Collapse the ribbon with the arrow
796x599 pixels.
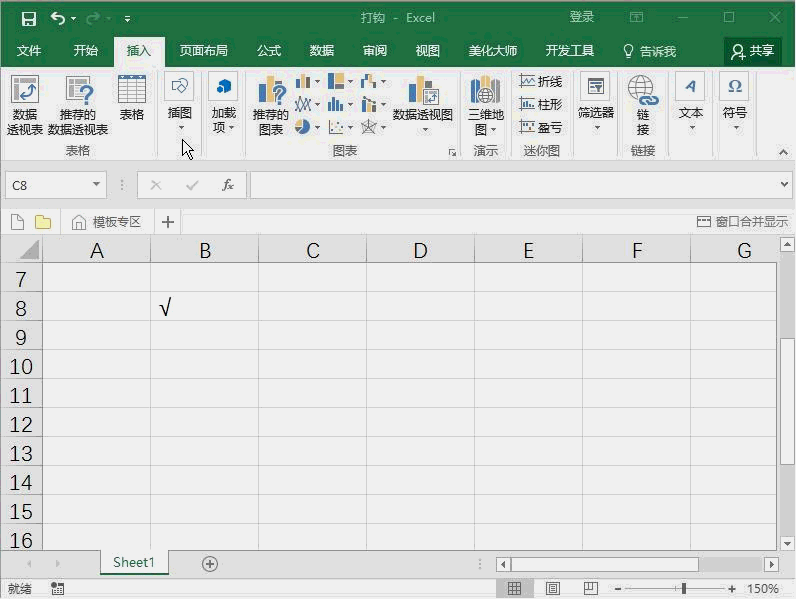click(x=783, y=152)
